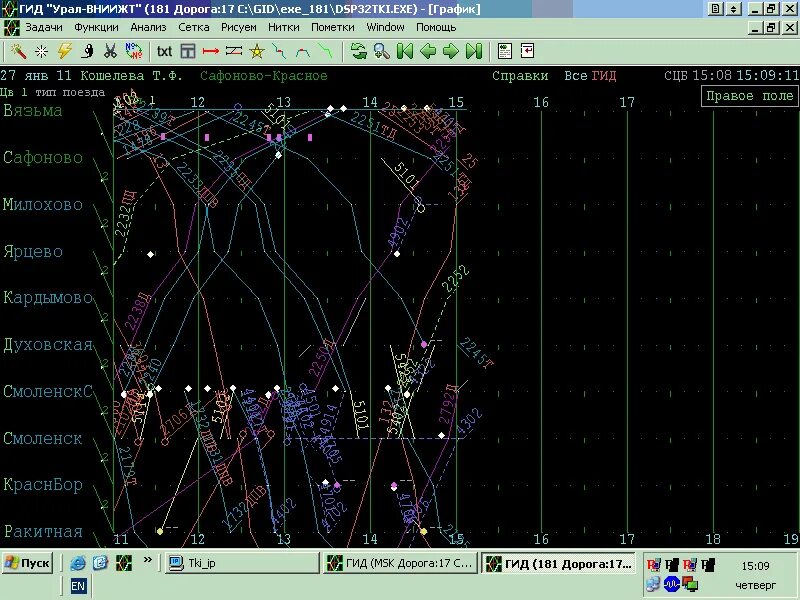Open the Нитки menu
800x600 pixels.
[284, 28]
